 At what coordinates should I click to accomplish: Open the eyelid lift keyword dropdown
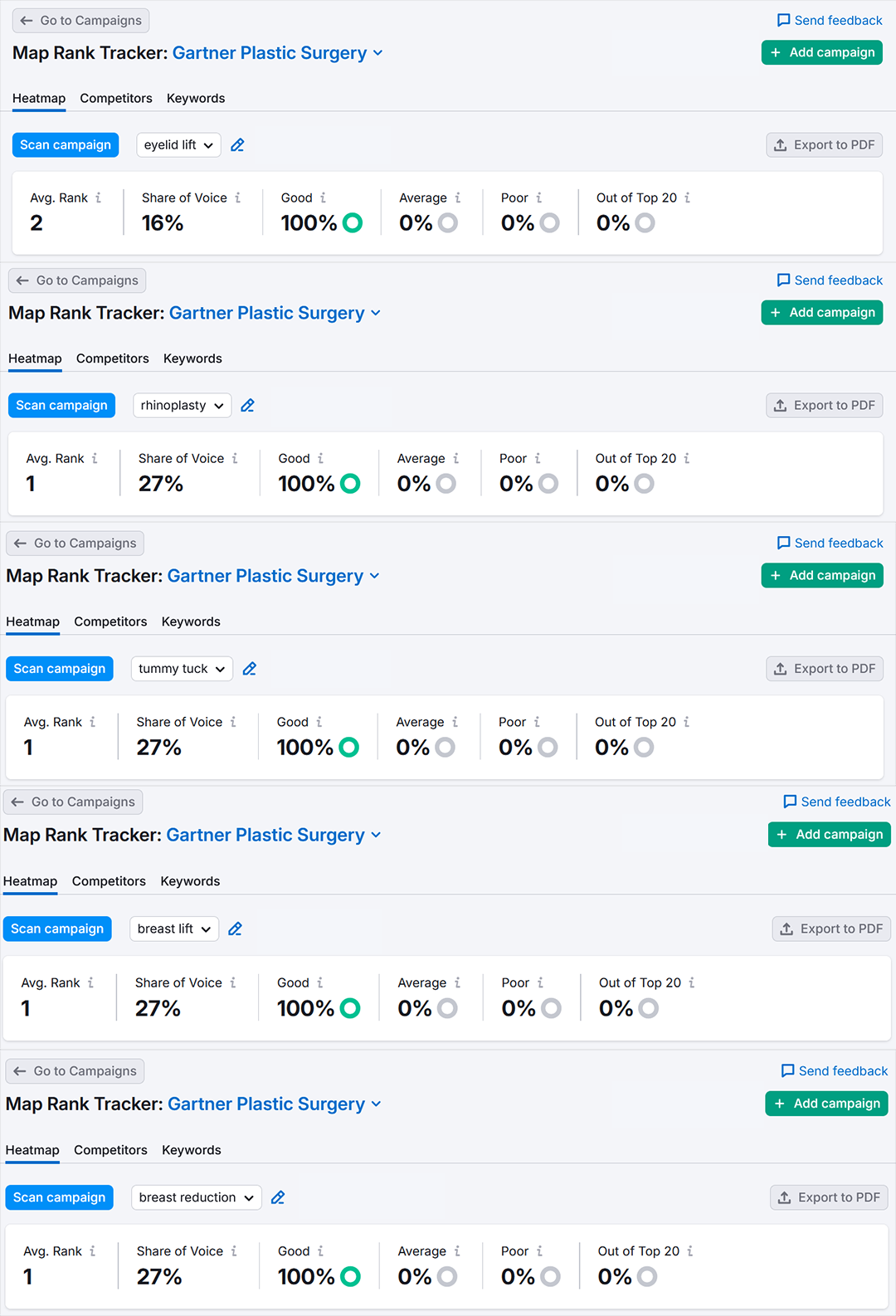click(178, 145)
